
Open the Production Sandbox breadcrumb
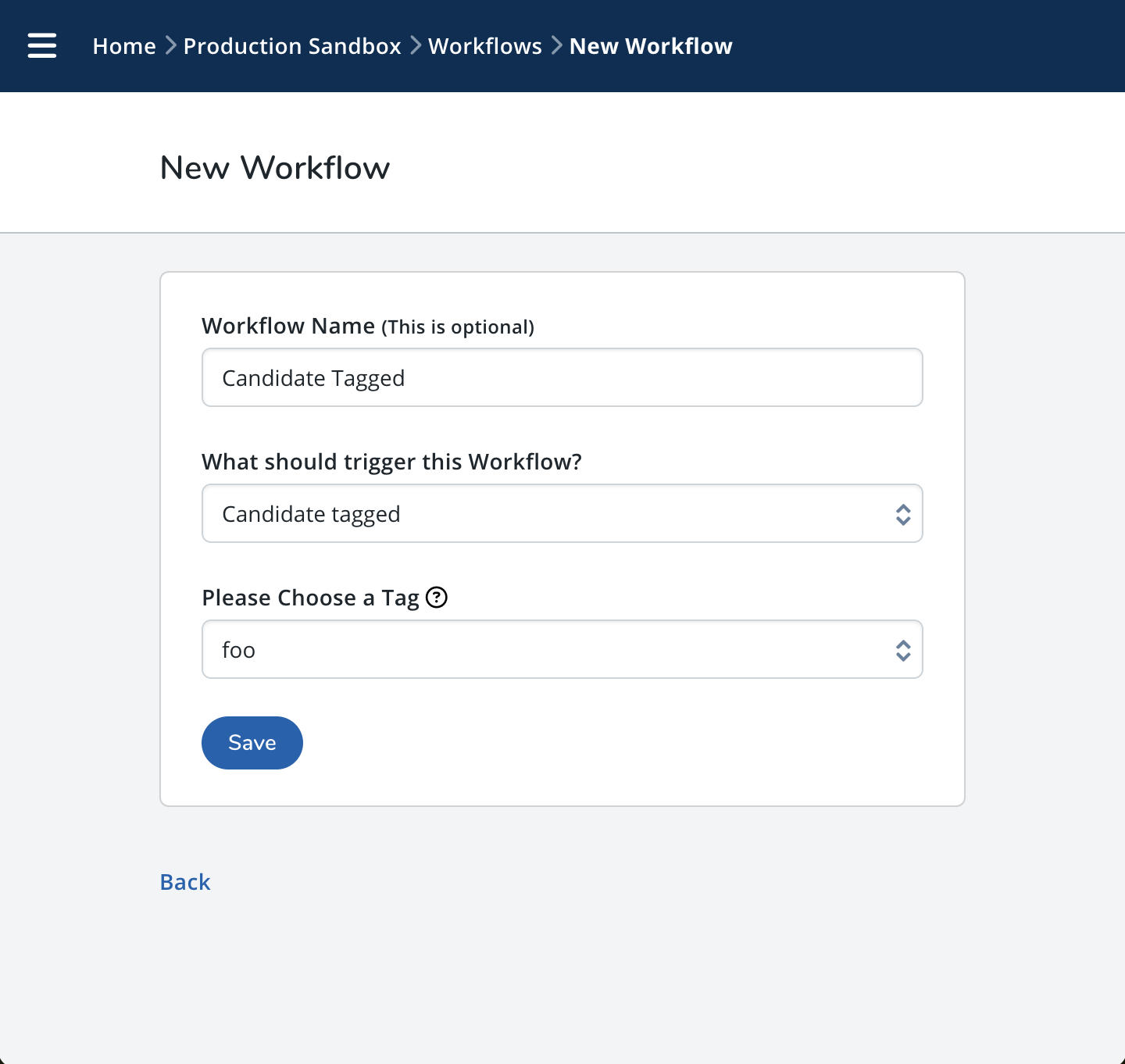coord(292,46)
